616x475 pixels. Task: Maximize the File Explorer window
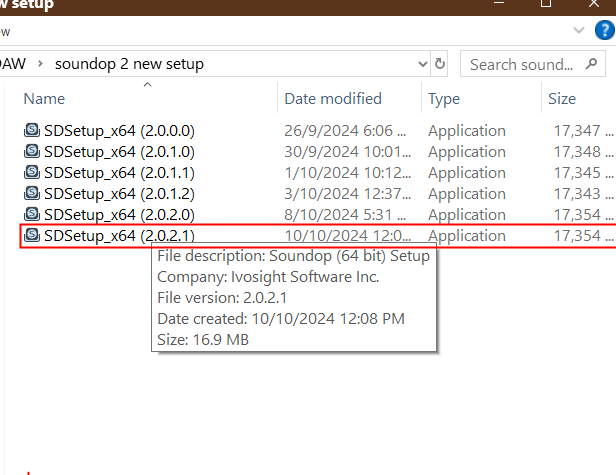tap(546, 5)
